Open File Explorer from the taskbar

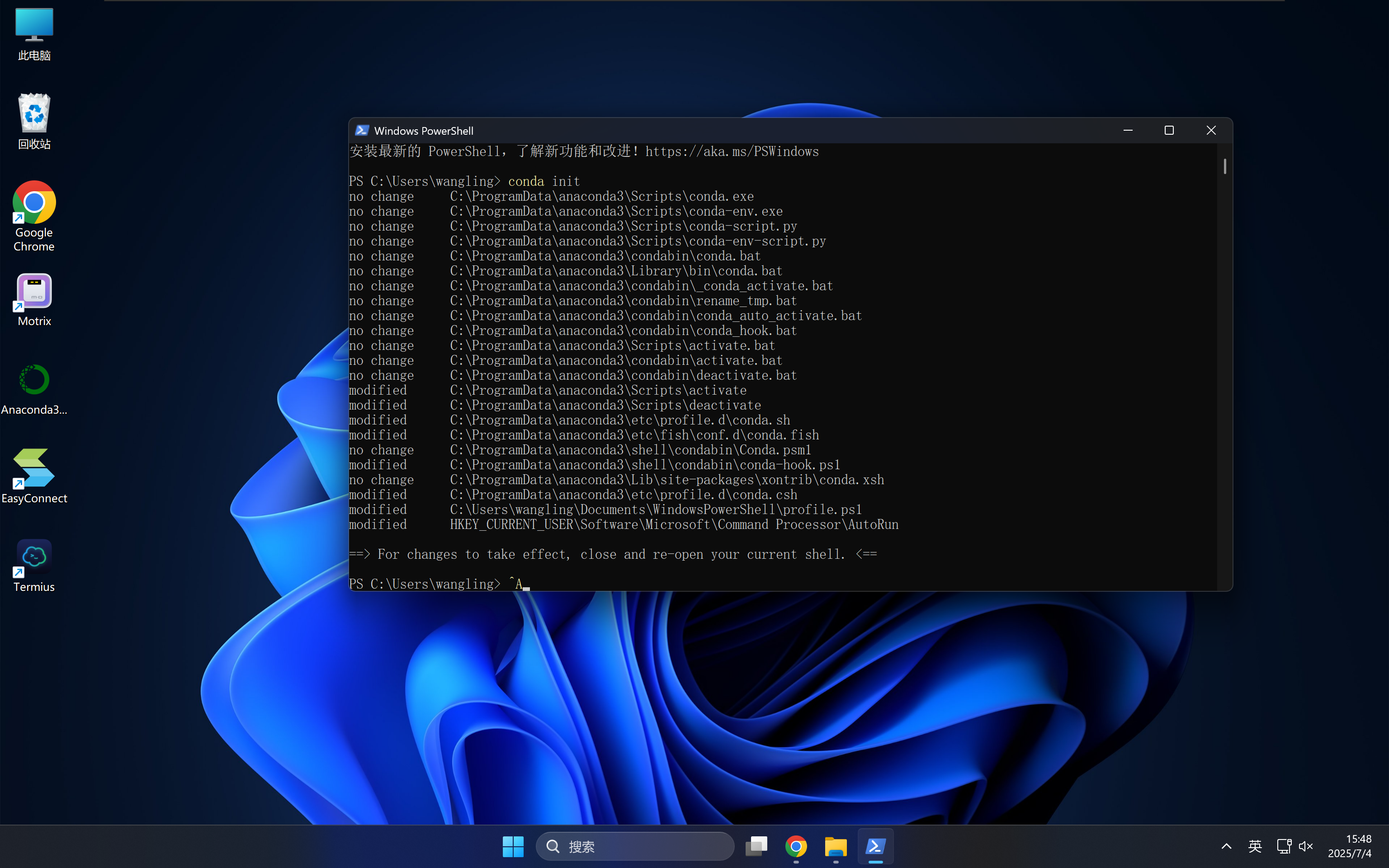click(x=836, y=846)
